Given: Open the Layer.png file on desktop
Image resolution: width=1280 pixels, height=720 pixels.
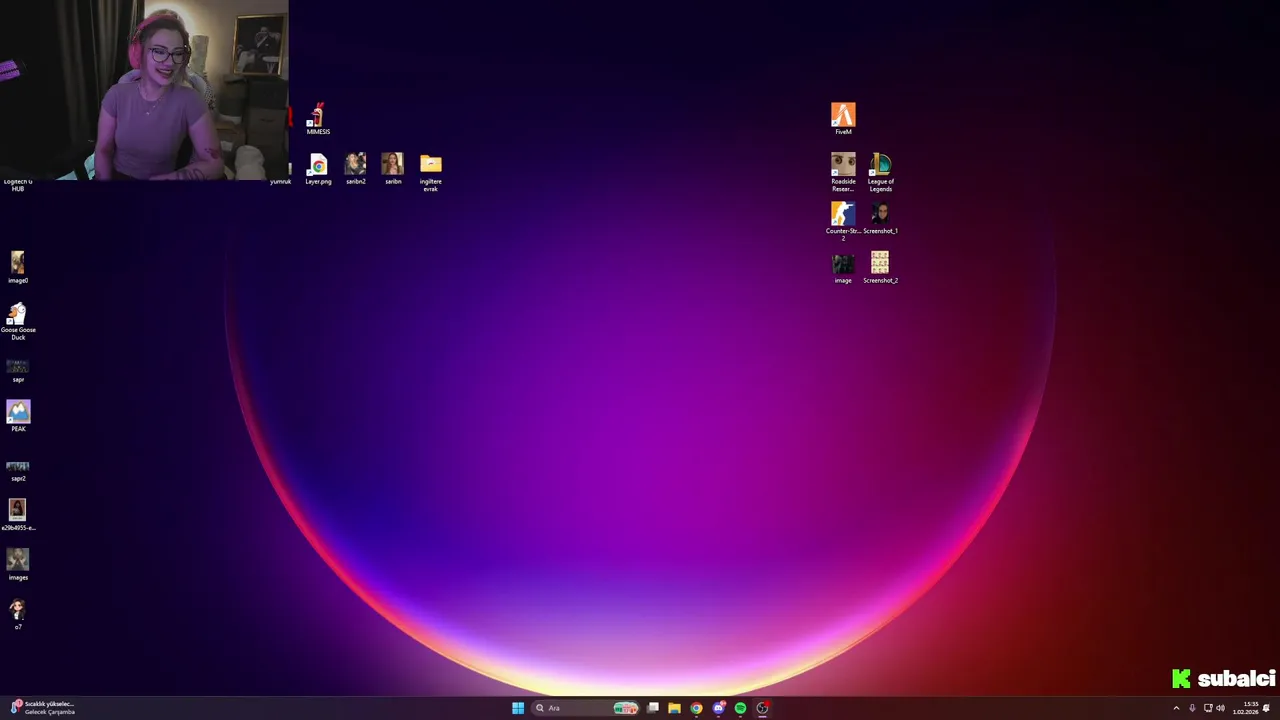Looking at the screenshot, I should [318, 169].
